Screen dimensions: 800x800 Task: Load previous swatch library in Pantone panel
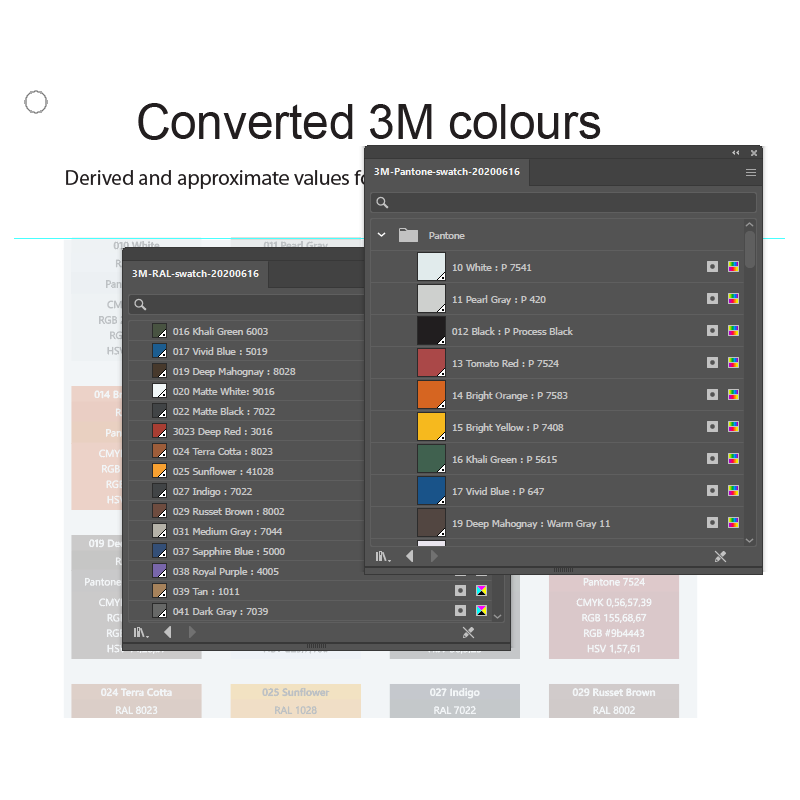coord(410,556)
